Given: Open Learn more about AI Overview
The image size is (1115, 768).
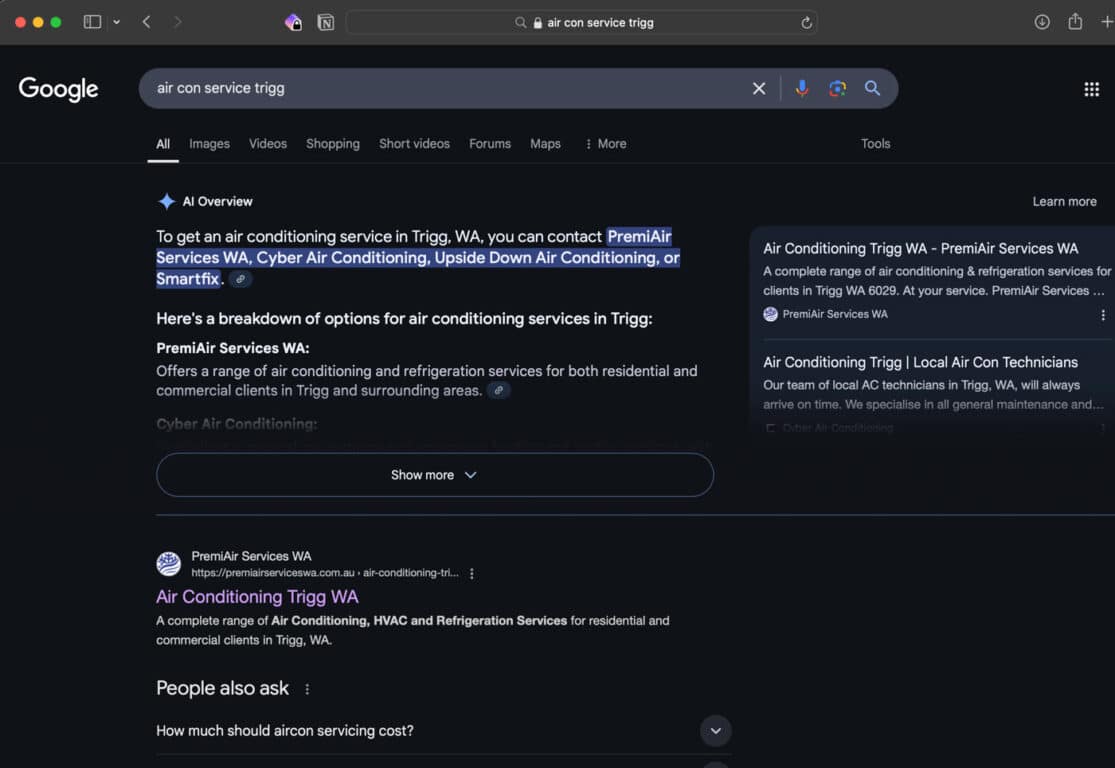Looking at the screenshot, I should 1064,201.
